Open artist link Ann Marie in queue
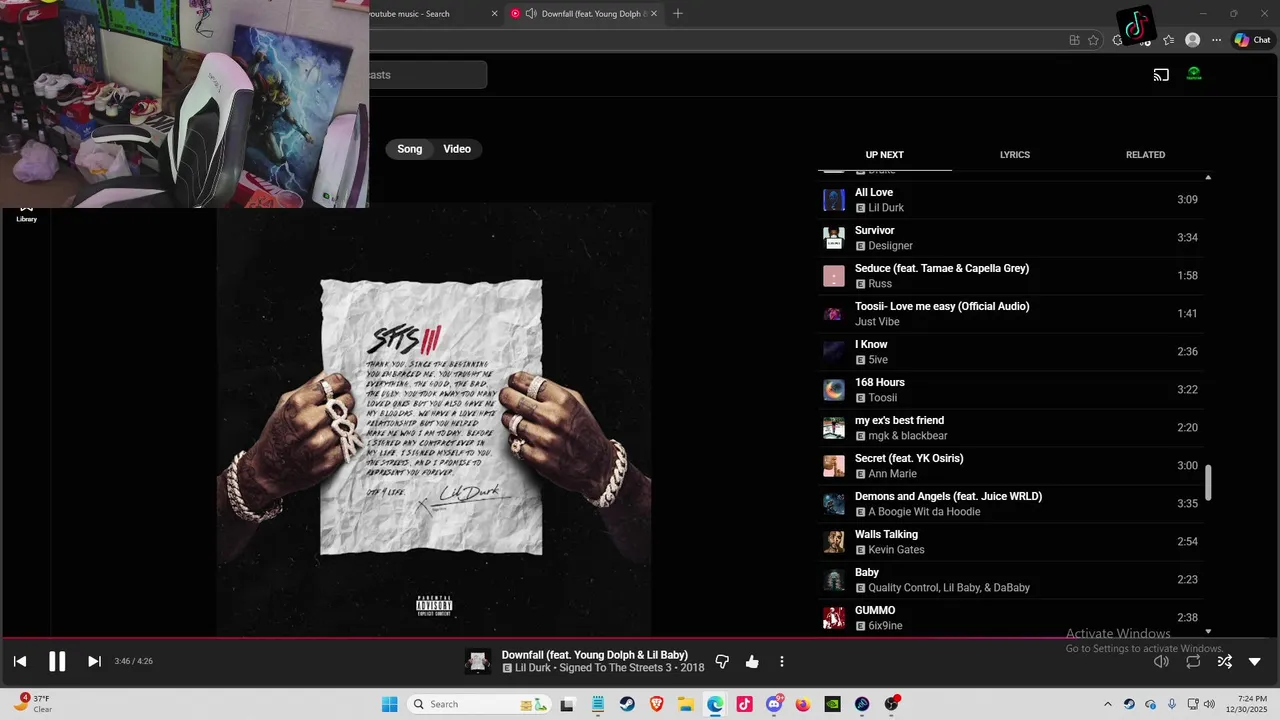The image size is (1280, 720). coord(892,474)
